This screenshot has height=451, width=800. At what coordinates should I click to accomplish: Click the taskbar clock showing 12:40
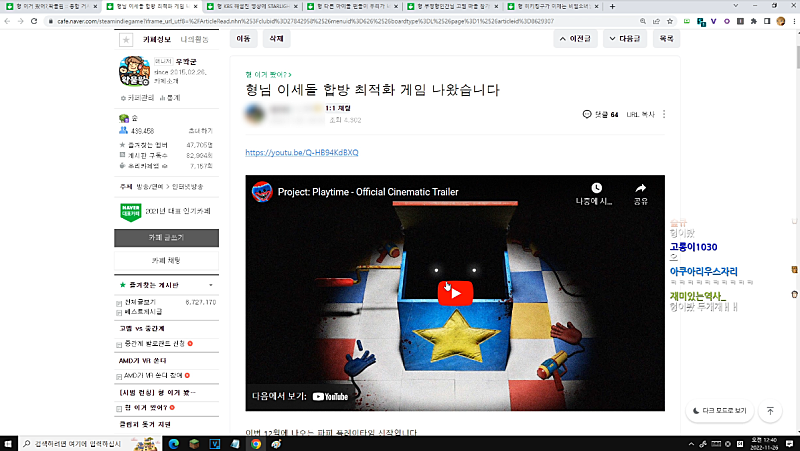coord(764,443)
